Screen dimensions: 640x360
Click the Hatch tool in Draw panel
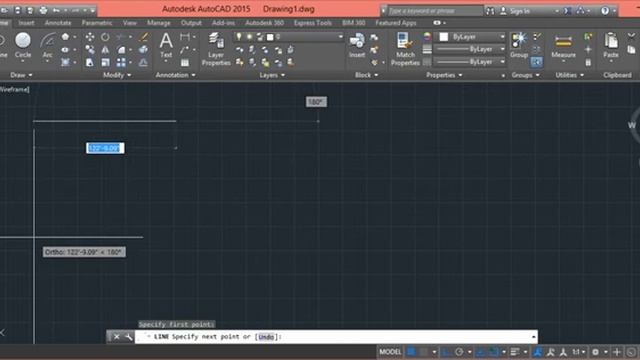65,62
